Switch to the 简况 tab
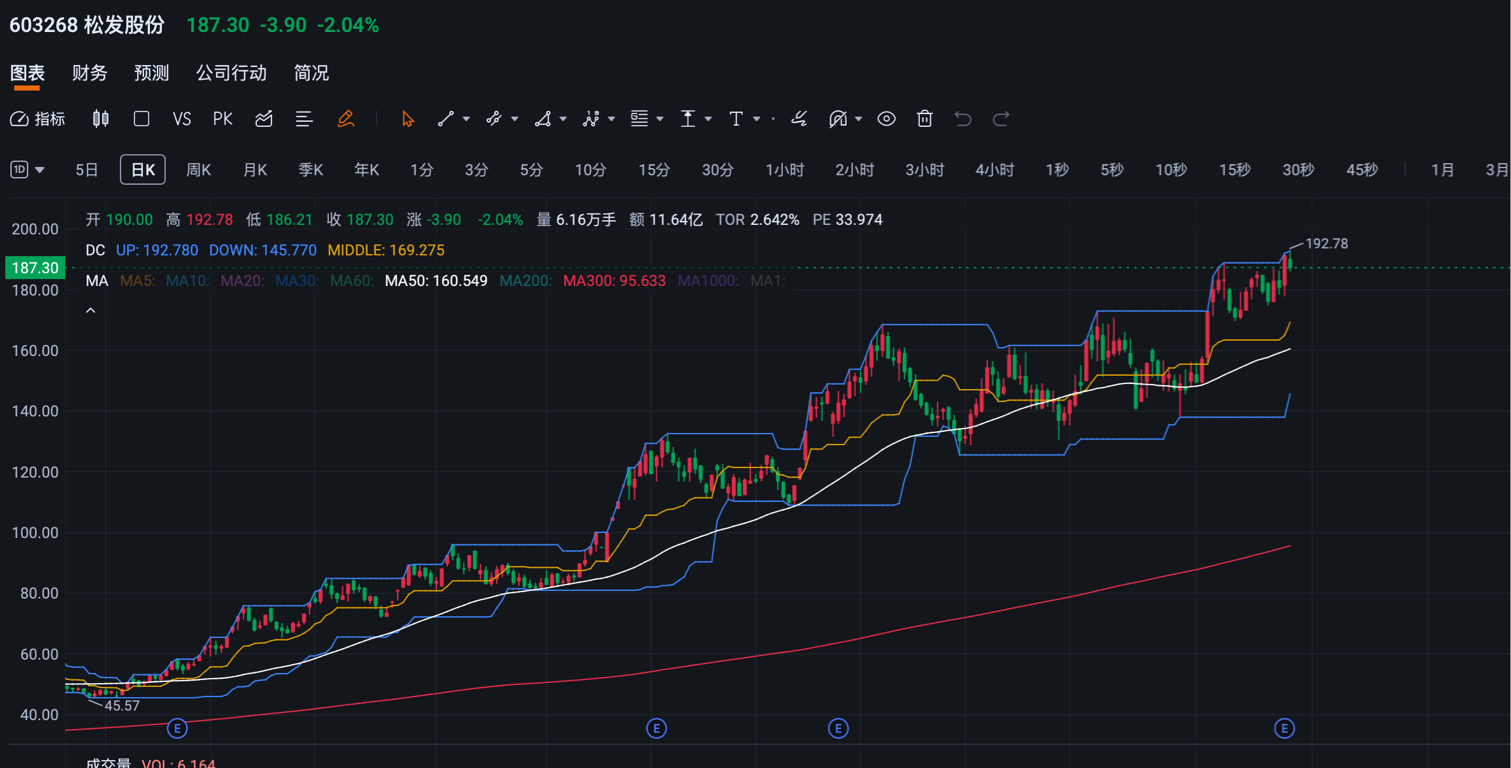The width and height of the screenshot is (1511, 768). click(311, 73)
